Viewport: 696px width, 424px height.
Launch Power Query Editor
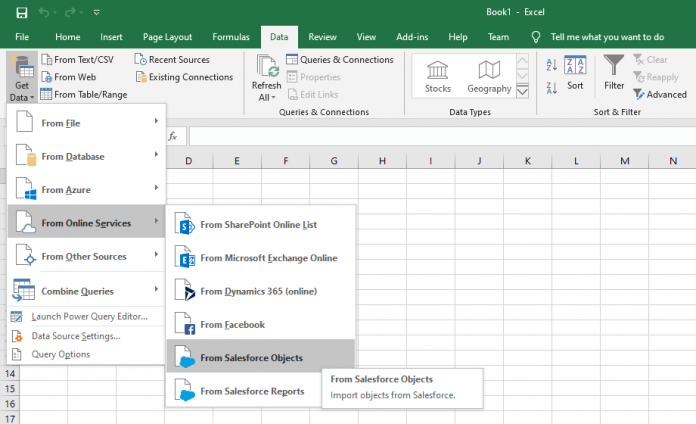click(89, 317)
